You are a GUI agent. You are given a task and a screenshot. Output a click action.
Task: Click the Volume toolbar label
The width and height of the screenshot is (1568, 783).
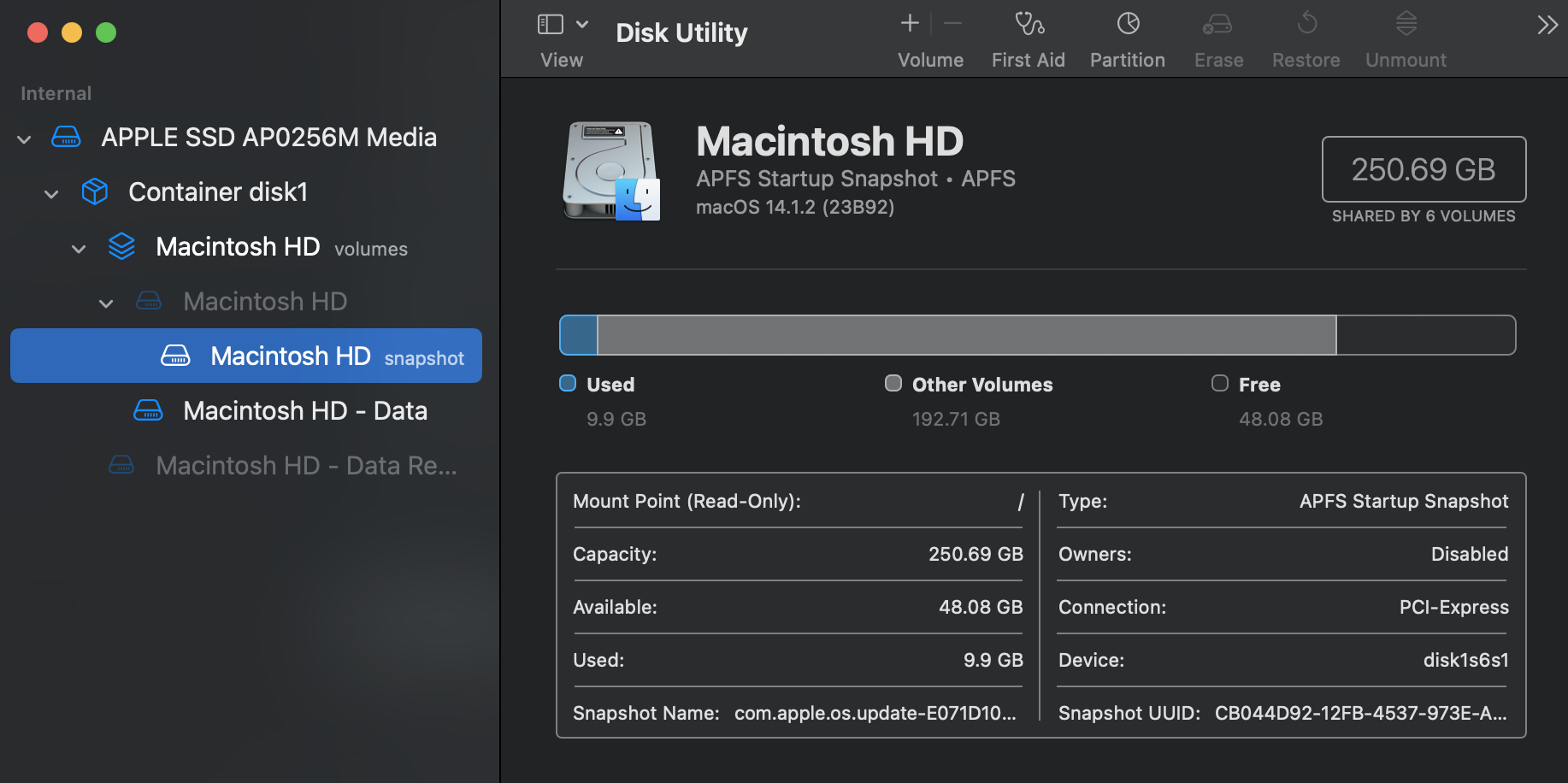930,60
